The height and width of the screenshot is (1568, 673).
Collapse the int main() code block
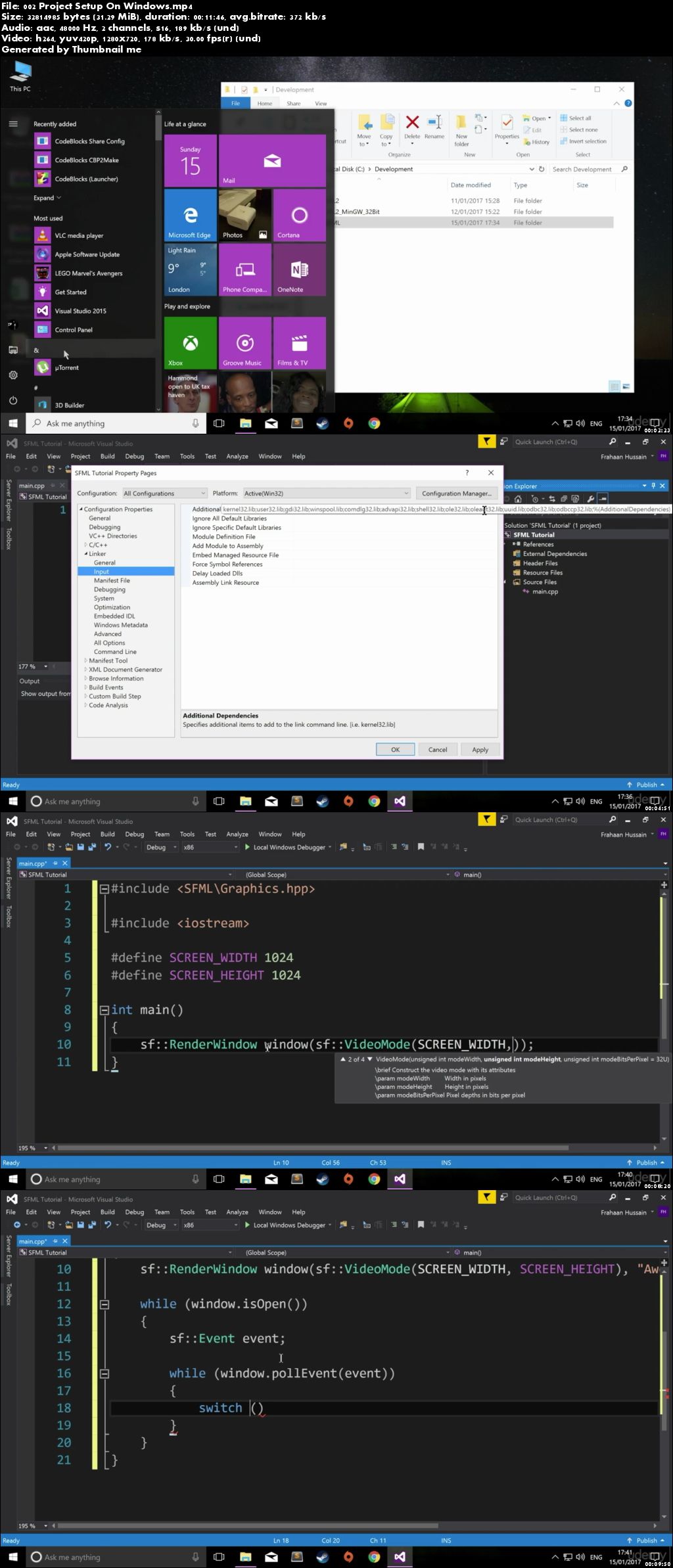click(x=104, y=1010)
